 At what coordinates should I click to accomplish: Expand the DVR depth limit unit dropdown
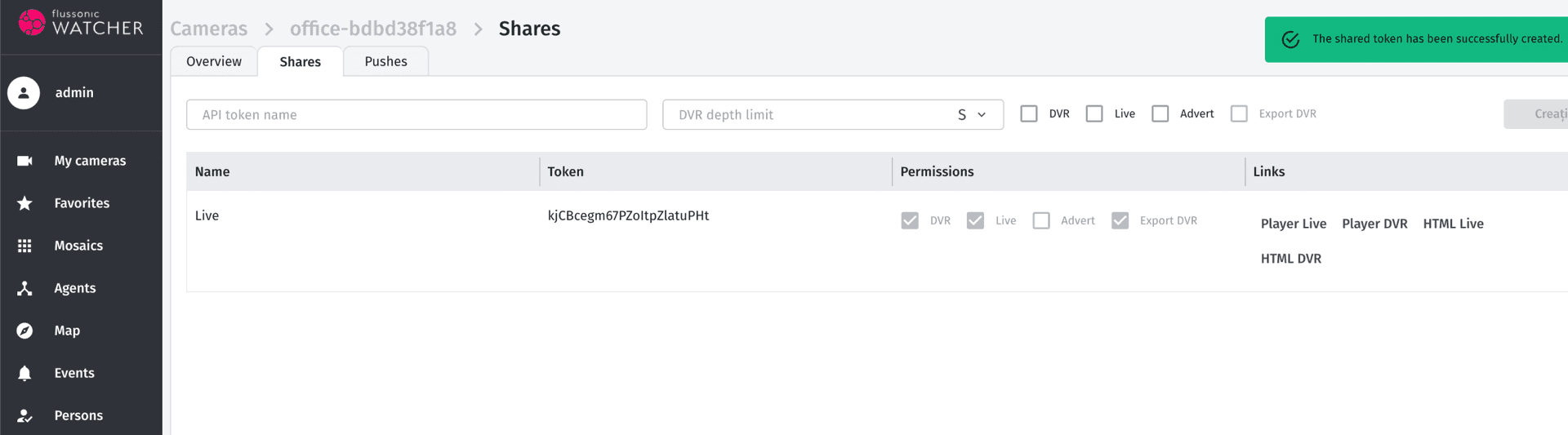coord(972,115)
